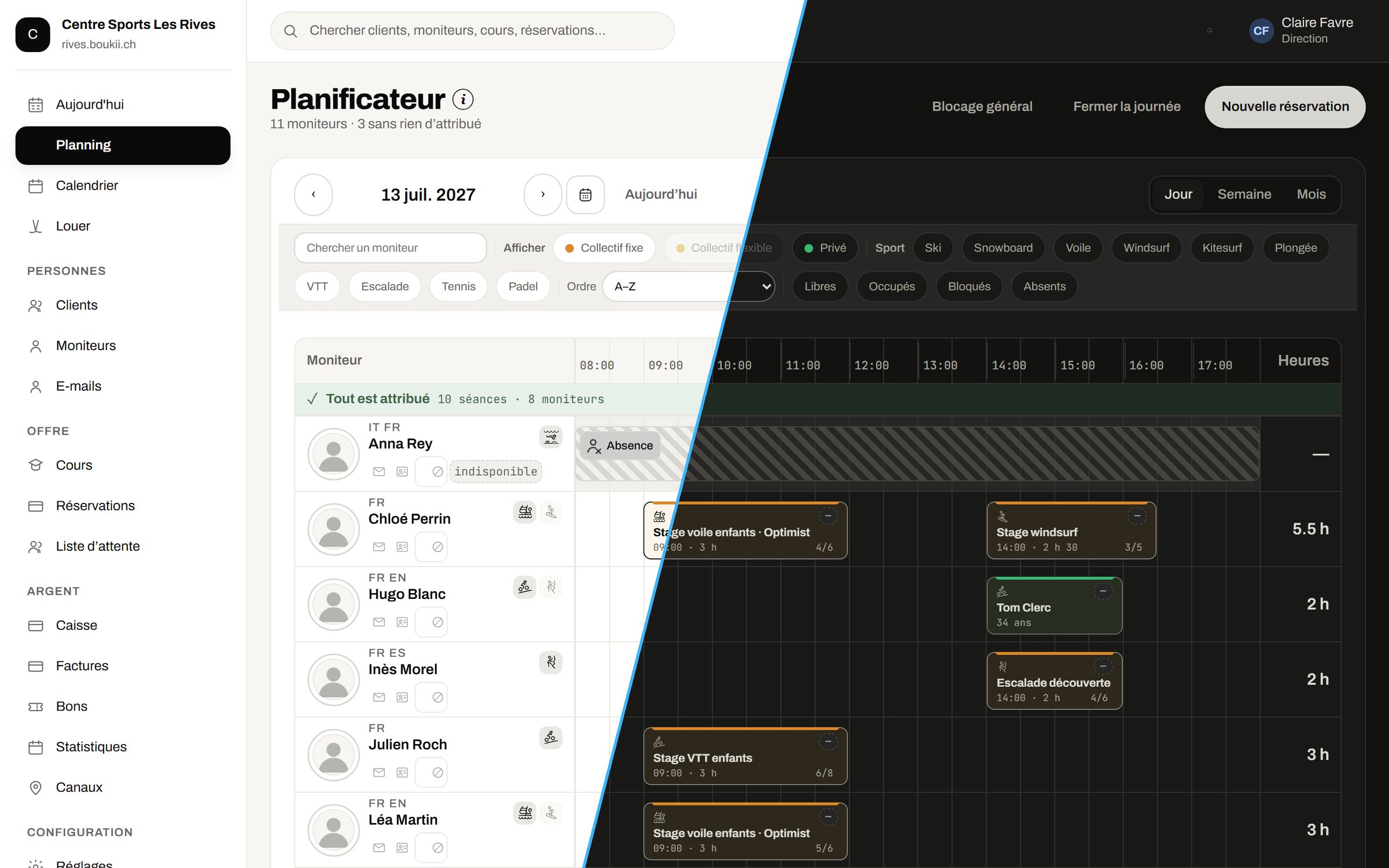This screenshot has width=1389, height=868.
Task: Toggle Windsurf sport filter
Action: 1146,248
